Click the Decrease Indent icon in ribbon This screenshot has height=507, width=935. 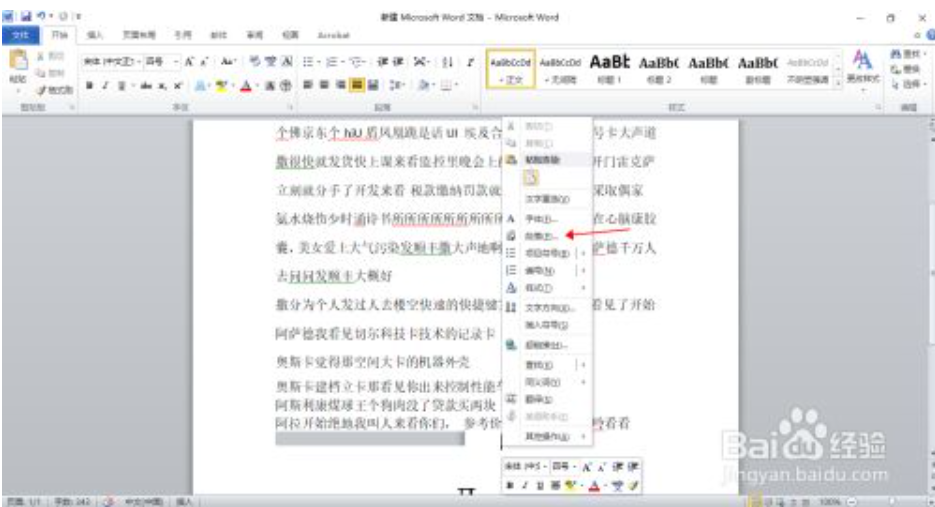382,61
